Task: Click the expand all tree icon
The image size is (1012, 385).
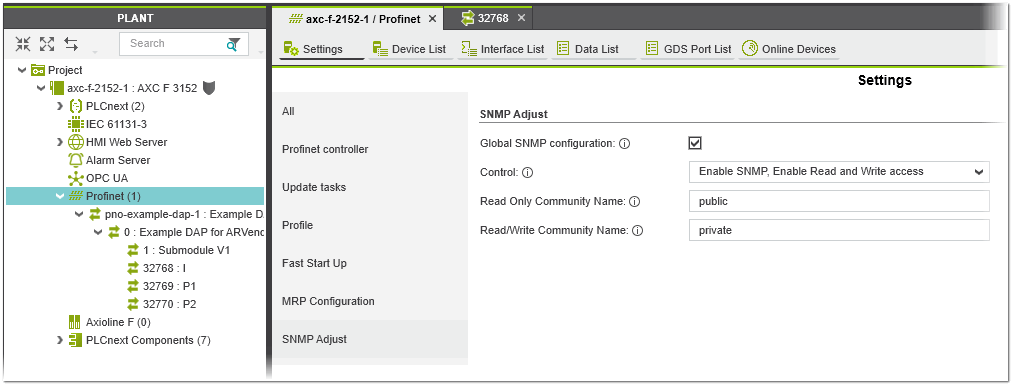Action: 47,44
